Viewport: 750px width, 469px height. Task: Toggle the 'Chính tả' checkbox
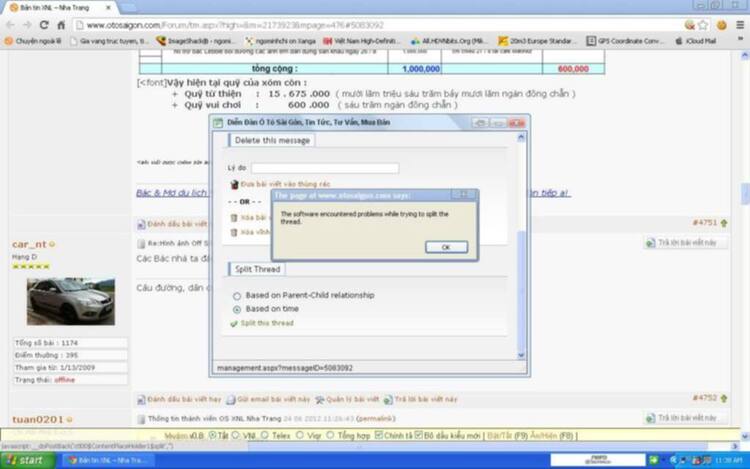[x=379, y=435]
